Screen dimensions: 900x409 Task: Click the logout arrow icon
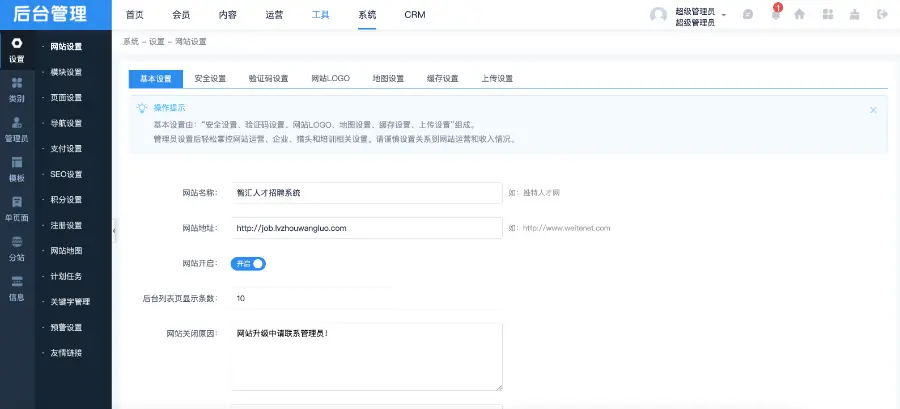(x=881, y=15)
